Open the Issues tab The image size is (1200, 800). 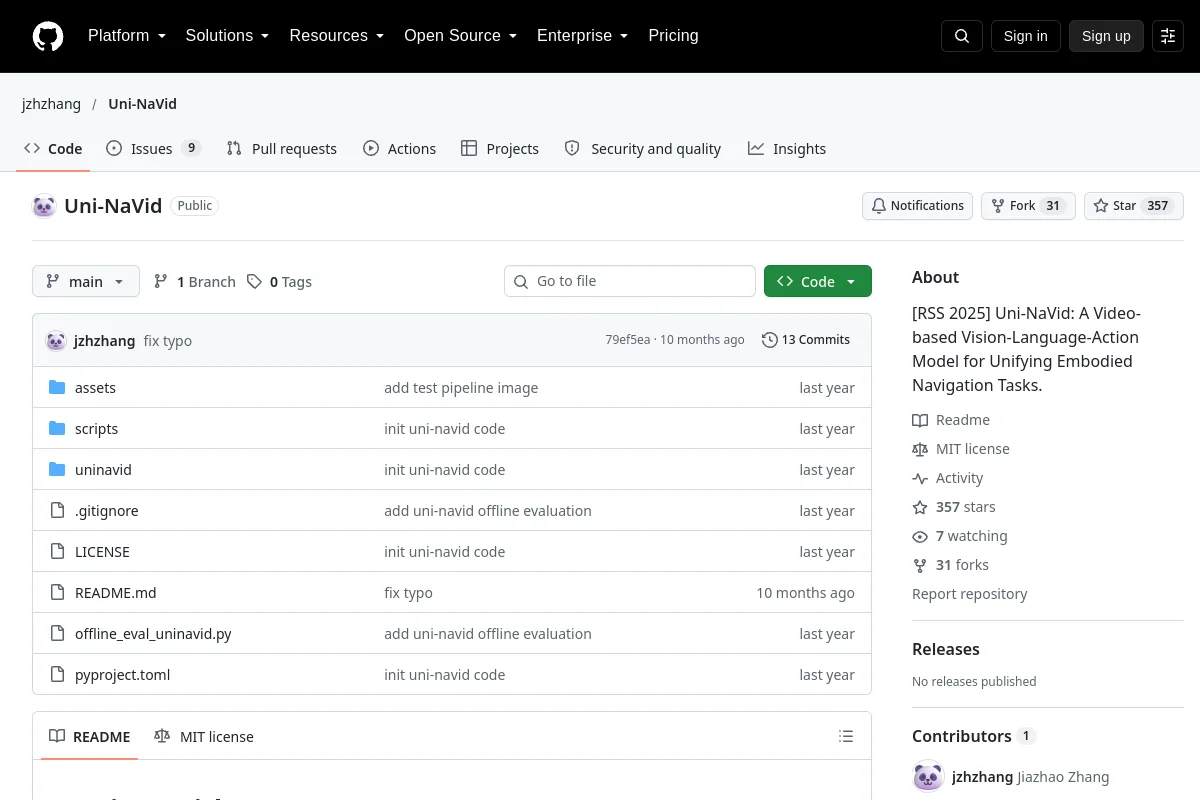(x=154, y=149)
